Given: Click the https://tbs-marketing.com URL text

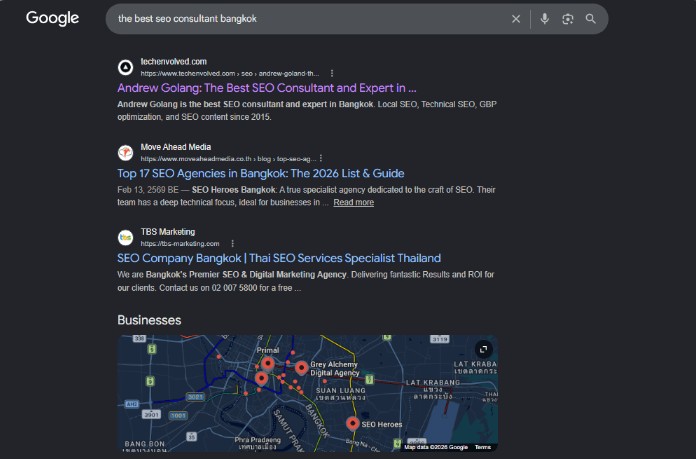Looking at the screenshot, I should 180,244.
